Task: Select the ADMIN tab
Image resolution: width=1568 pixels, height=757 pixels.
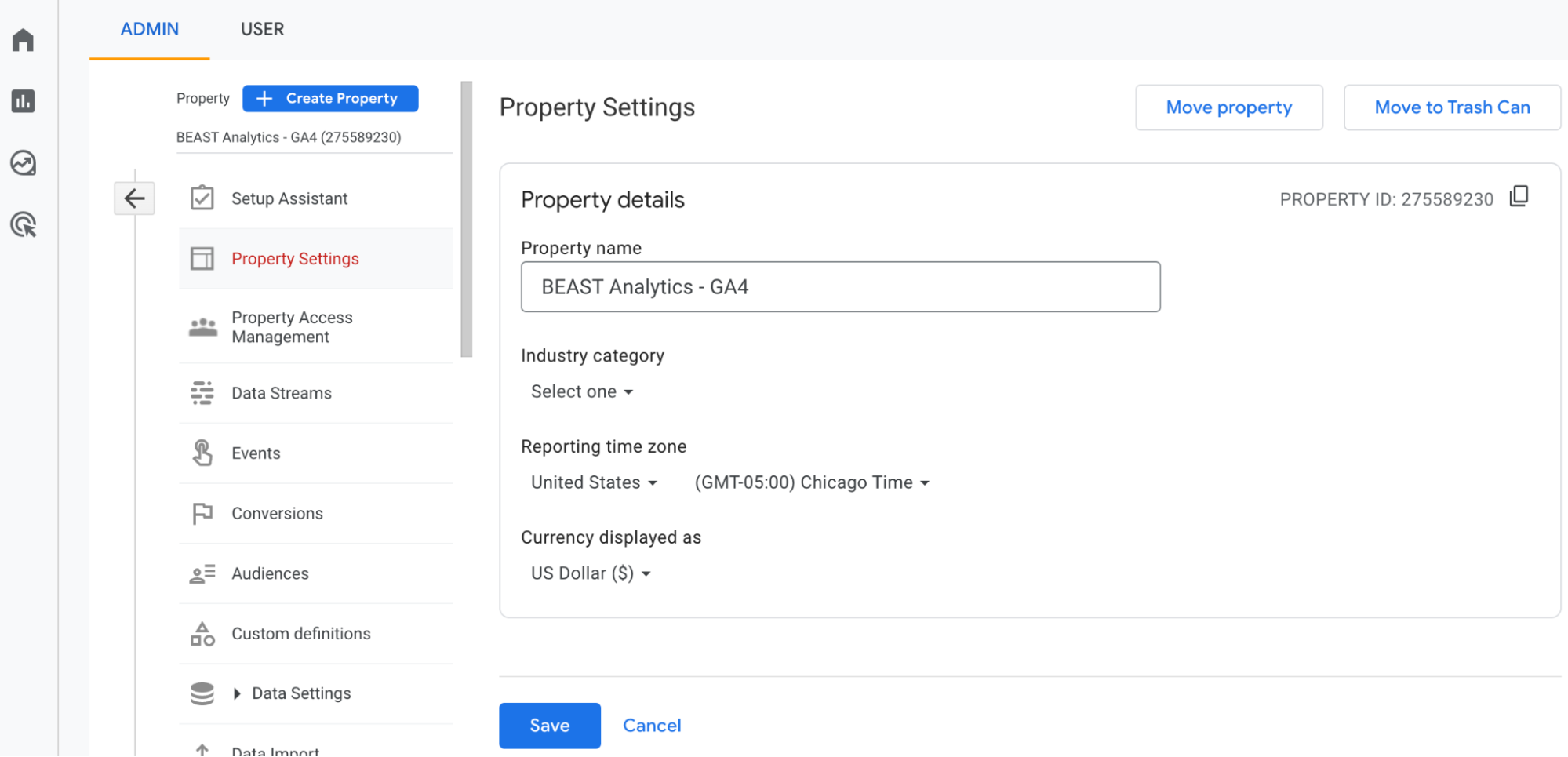Action: tap(149, 29)
